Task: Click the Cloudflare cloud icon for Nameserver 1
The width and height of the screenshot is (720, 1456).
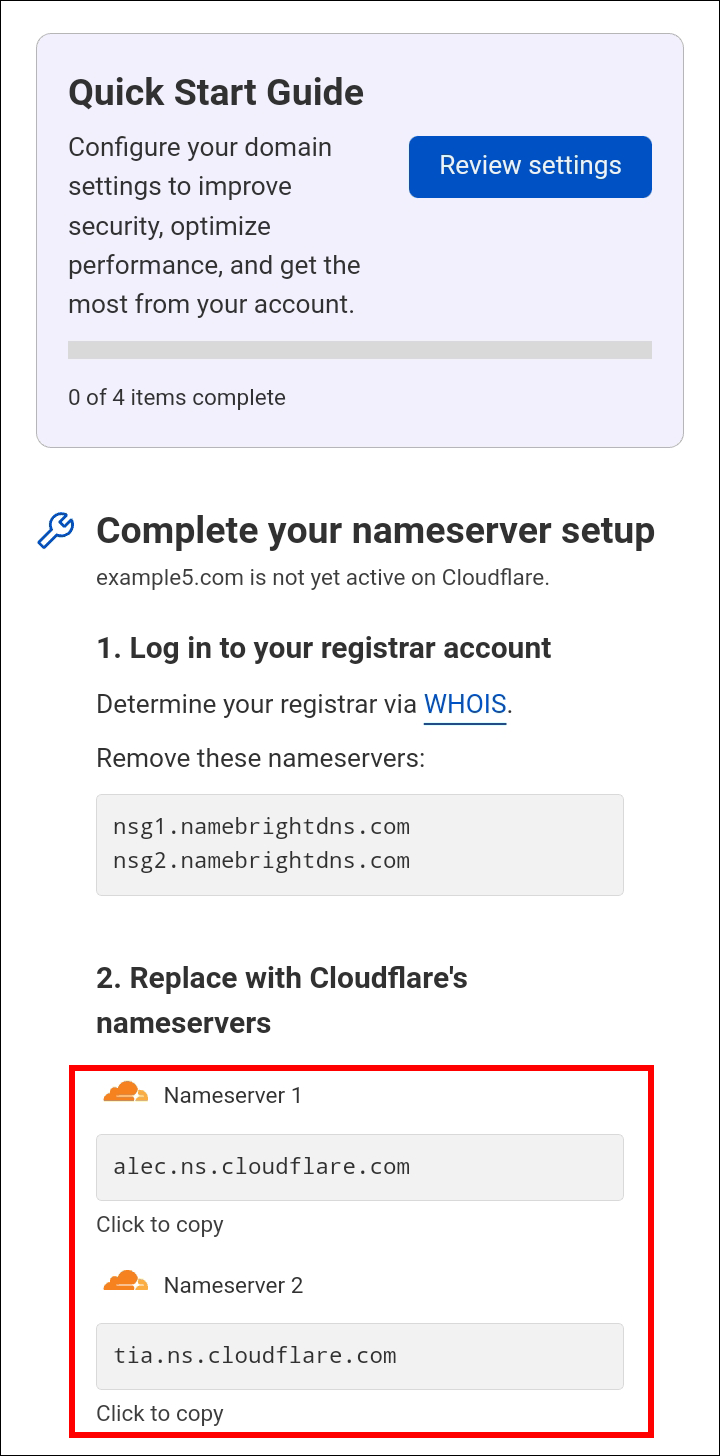Action: pyautogui.click(x=125, y=1093)
